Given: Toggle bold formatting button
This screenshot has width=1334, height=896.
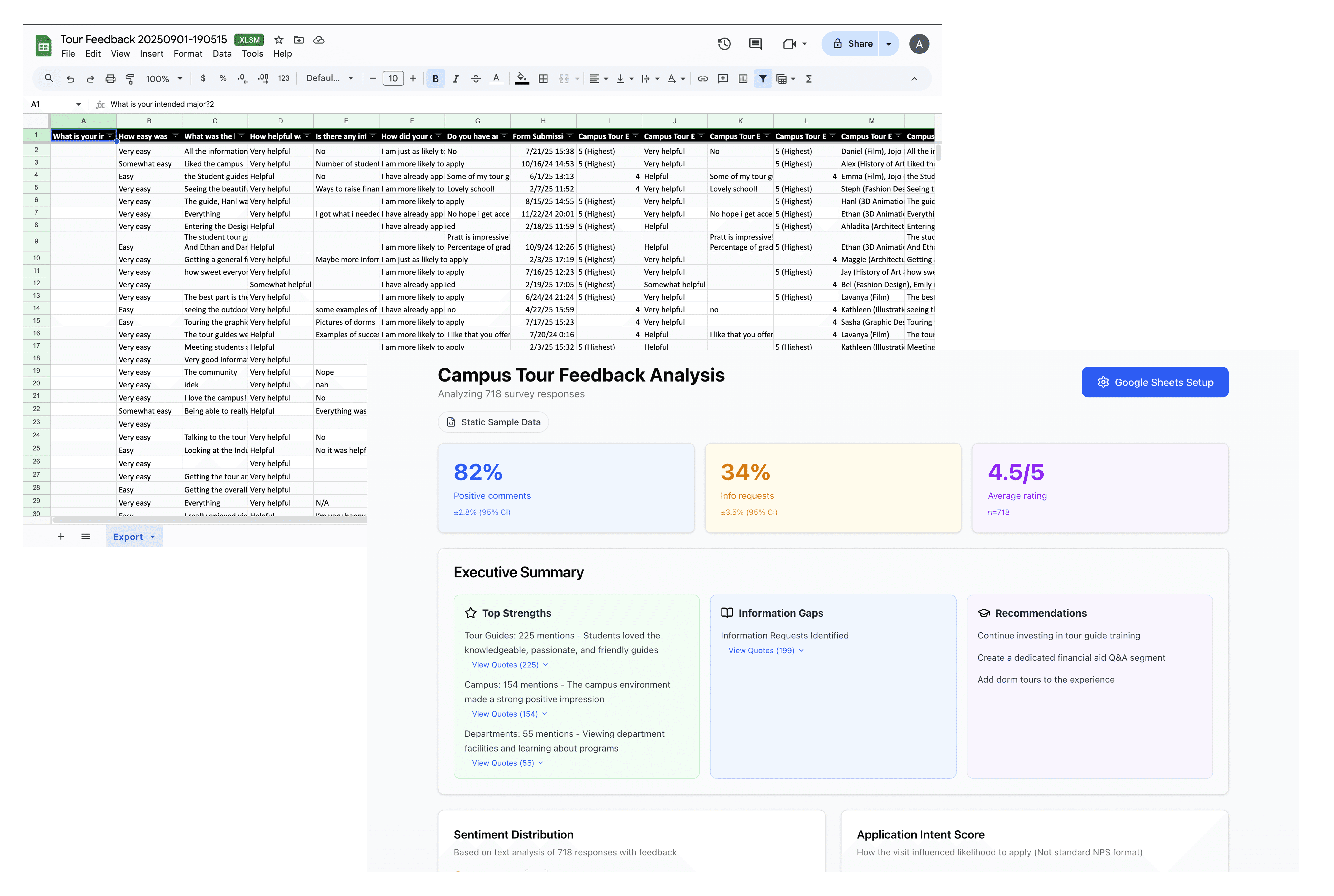Looking at the screenshot, I should point(435,79).
